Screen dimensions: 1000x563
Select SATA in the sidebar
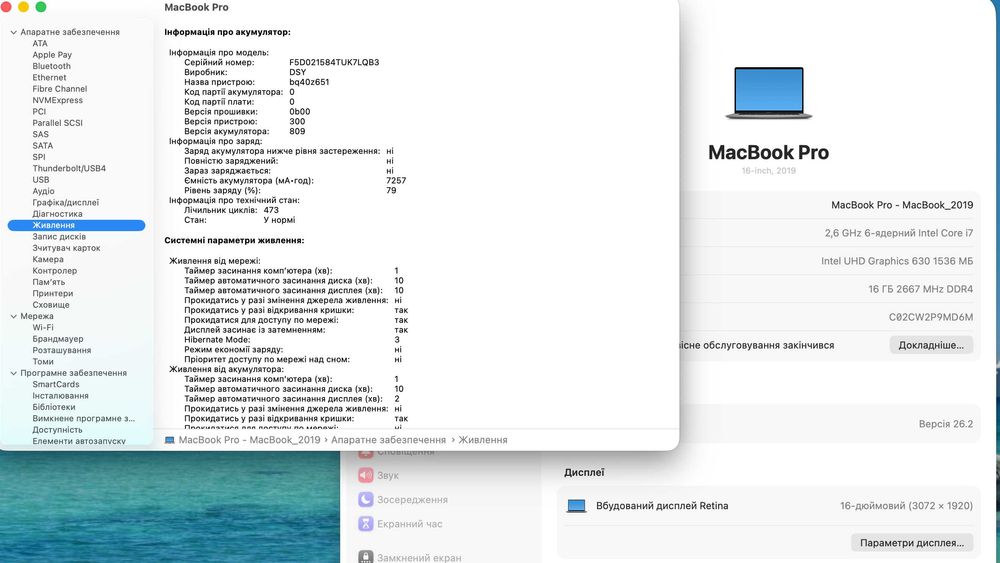[x=43, y=146]
